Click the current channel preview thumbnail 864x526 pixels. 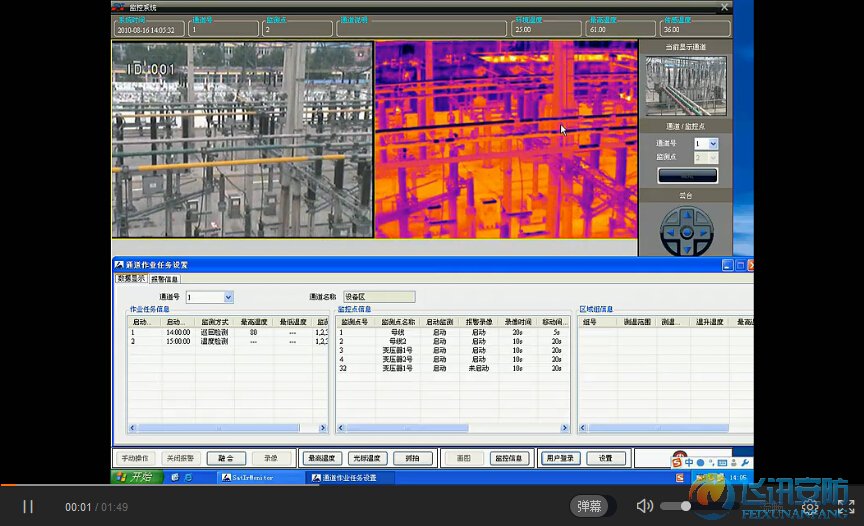tap(685, 86)
